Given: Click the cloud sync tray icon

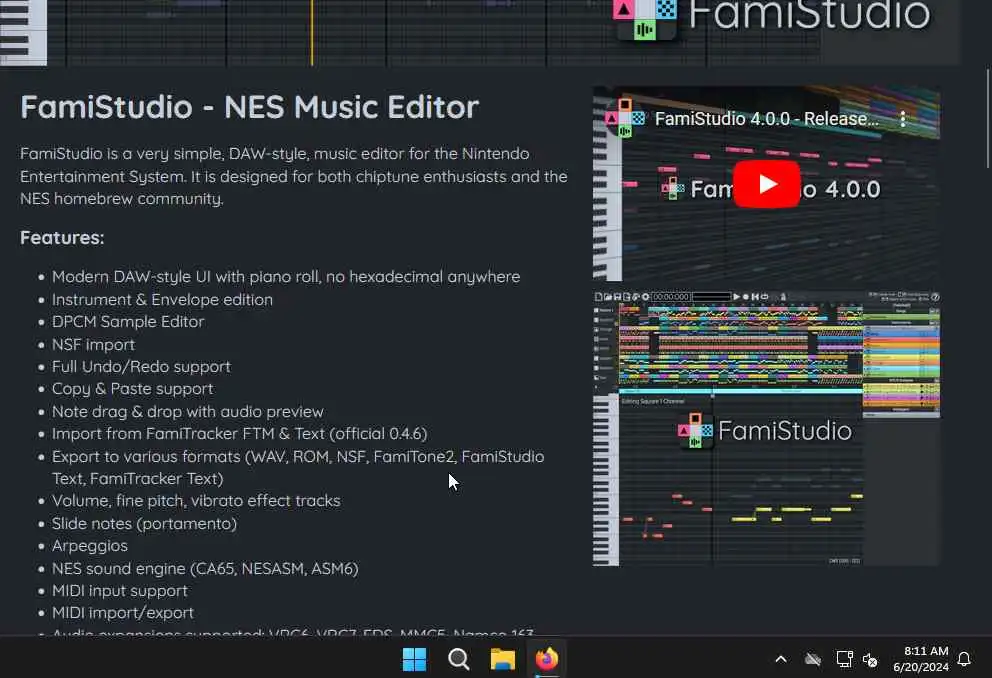Looking at the screenshot, I should pyautogui.click(x=813, y=660).
